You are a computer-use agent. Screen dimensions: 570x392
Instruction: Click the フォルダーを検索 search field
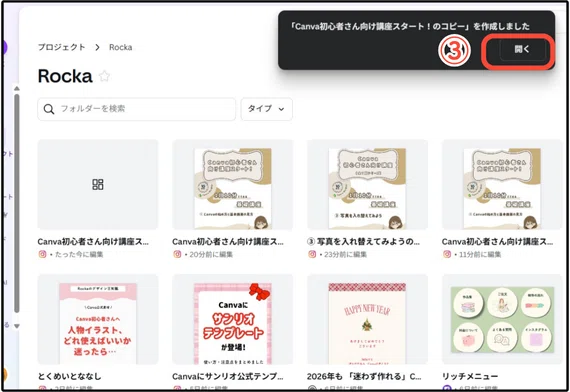[136, 109]
